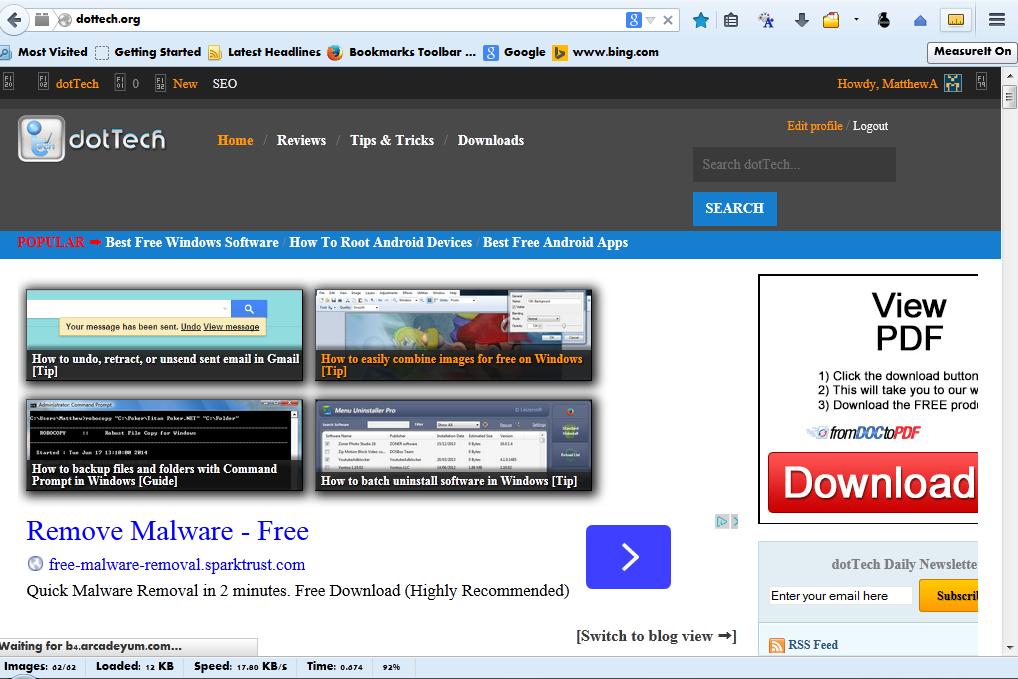
Task: Click the AdChoices triangle icon
Action: pyautogui.click(x=721, y=521)
